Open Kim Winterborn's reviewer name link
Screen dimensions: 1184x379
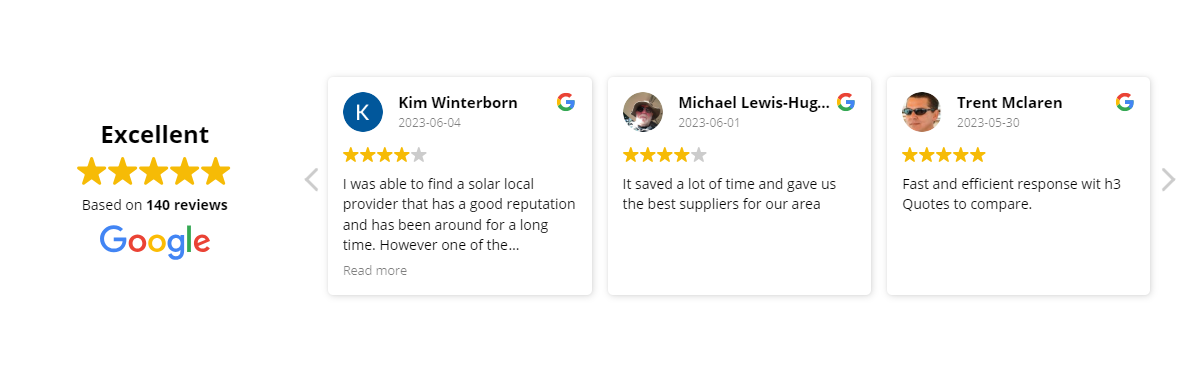(458, 103)
